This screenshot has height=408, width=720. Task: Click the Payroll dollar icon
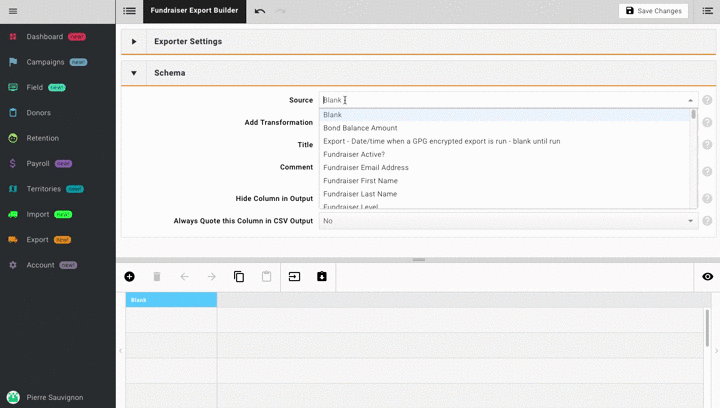(13, 163)
